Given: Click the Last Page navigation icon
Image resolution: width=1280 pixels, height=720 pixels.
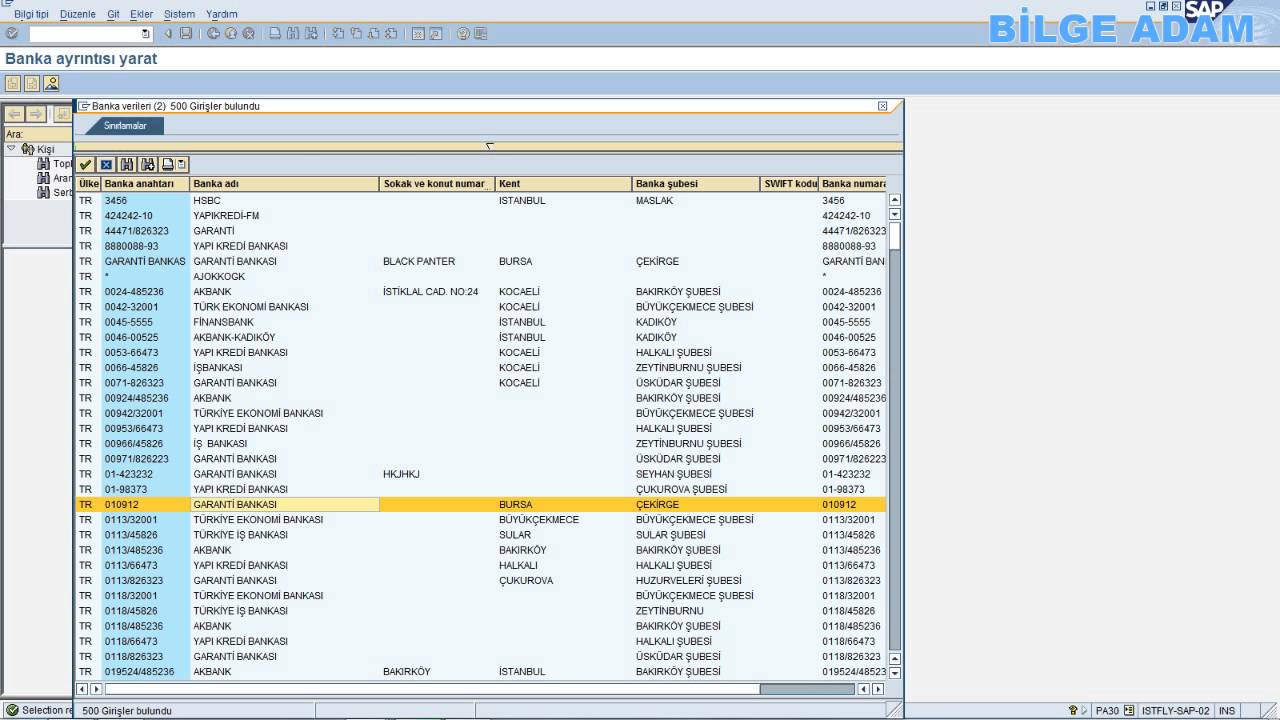Looking at the screenshot, I should (x=391, y=34).
